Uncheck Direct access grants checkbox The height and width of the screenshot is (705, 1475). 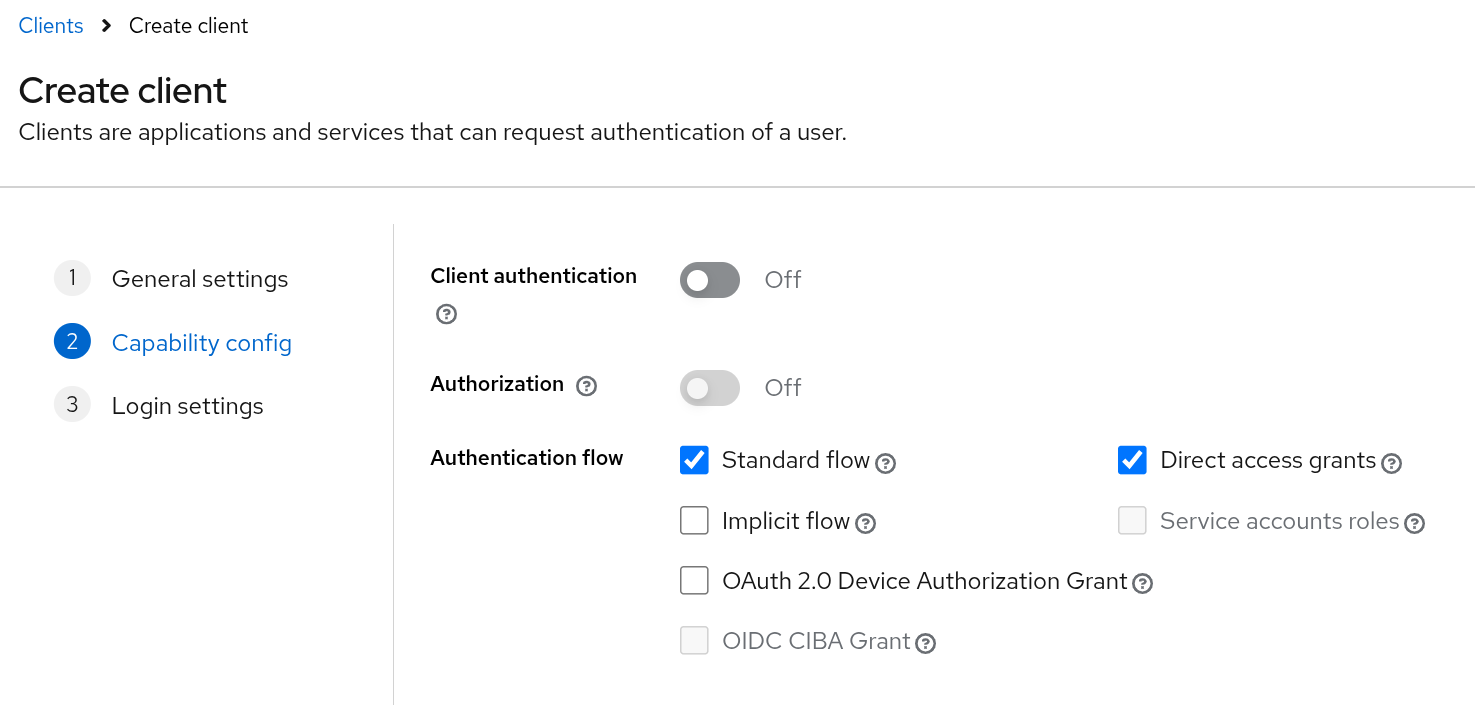click(x=1132, y=460)
